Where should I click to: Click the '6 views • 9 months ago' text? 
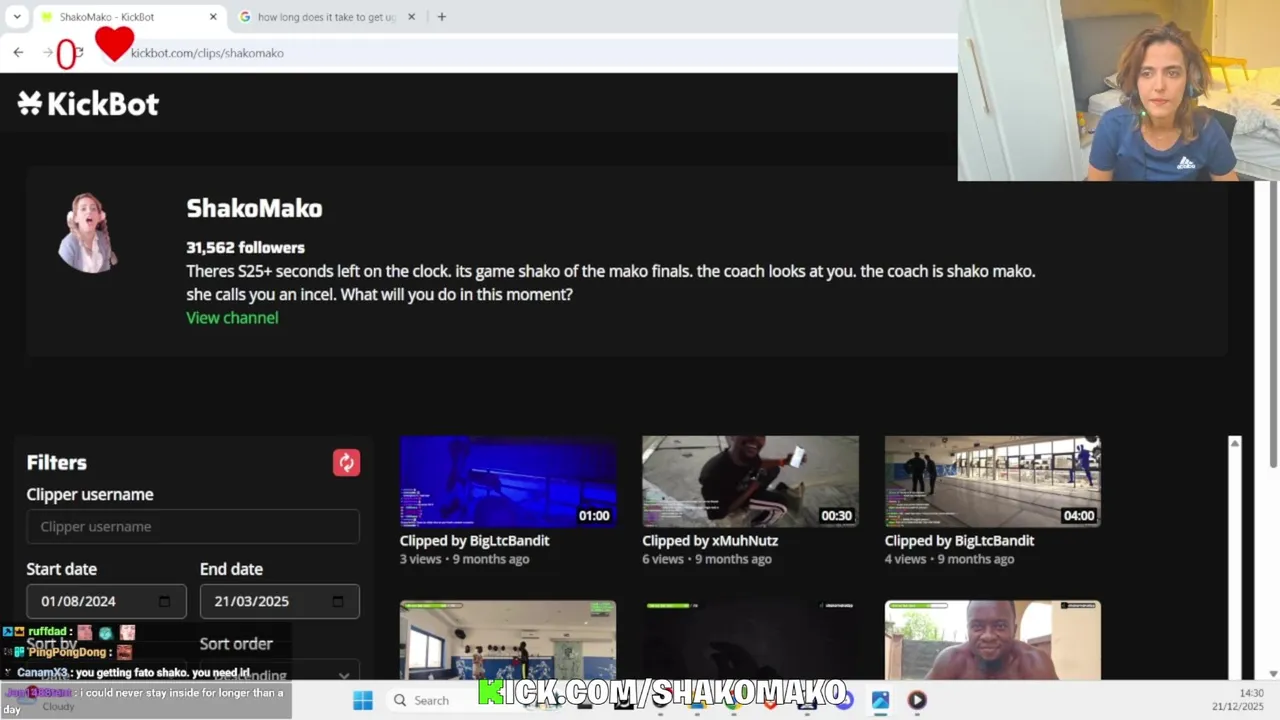tap(706, 559)
